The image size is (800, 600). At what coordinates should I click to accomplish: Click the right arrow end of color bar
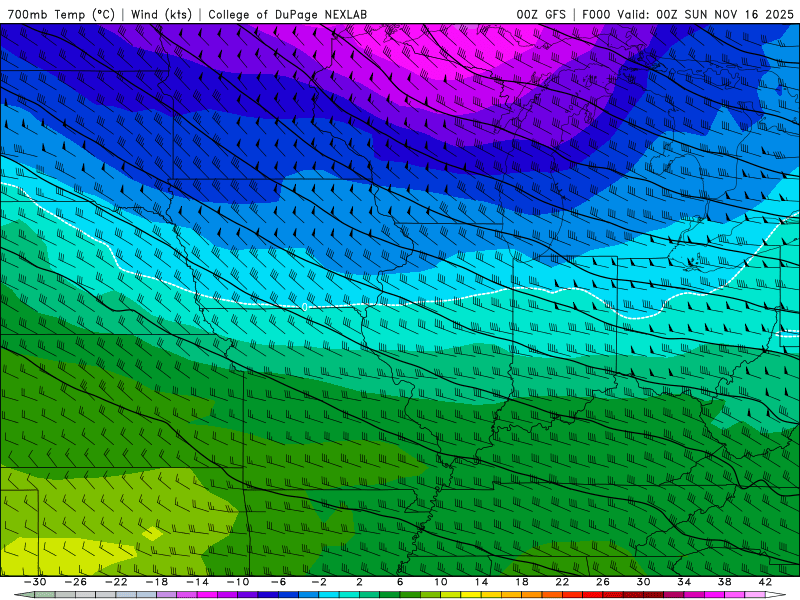tap(776, 595)
